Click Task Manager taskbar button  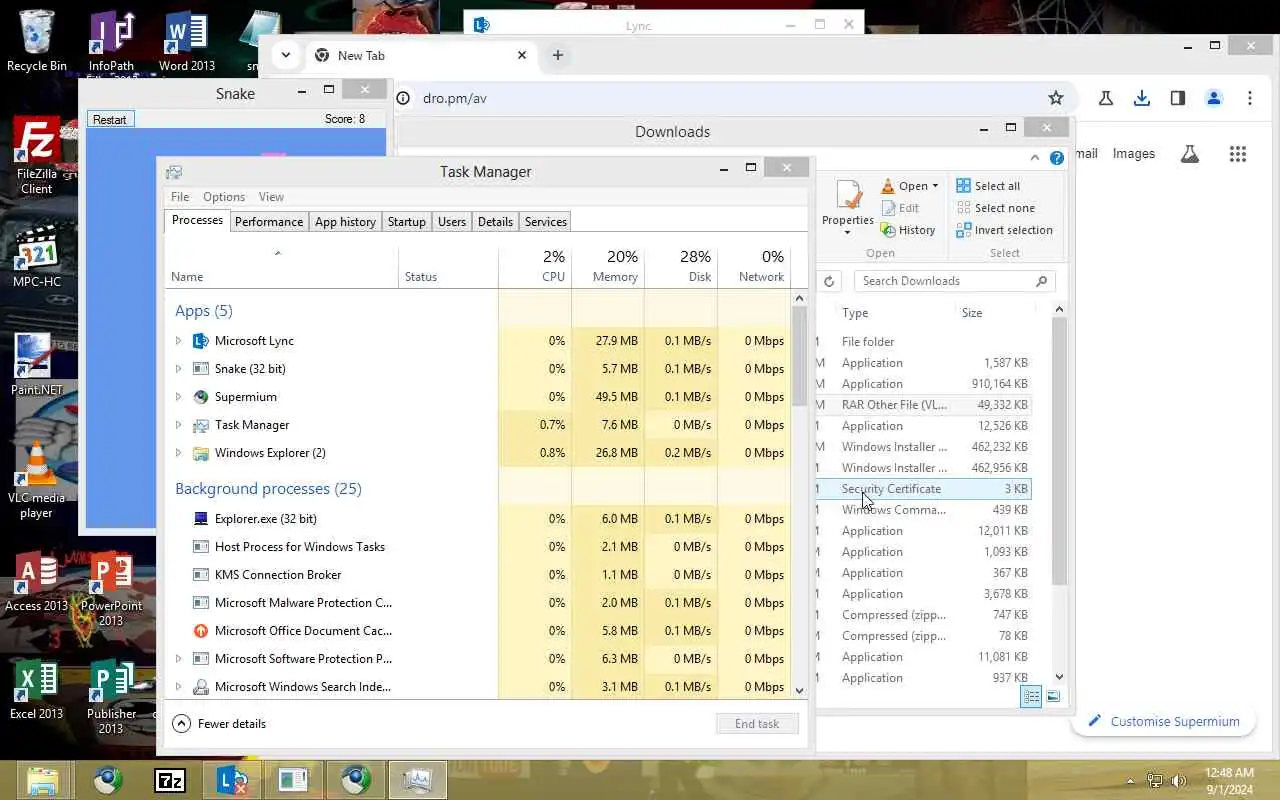point(417,780)
